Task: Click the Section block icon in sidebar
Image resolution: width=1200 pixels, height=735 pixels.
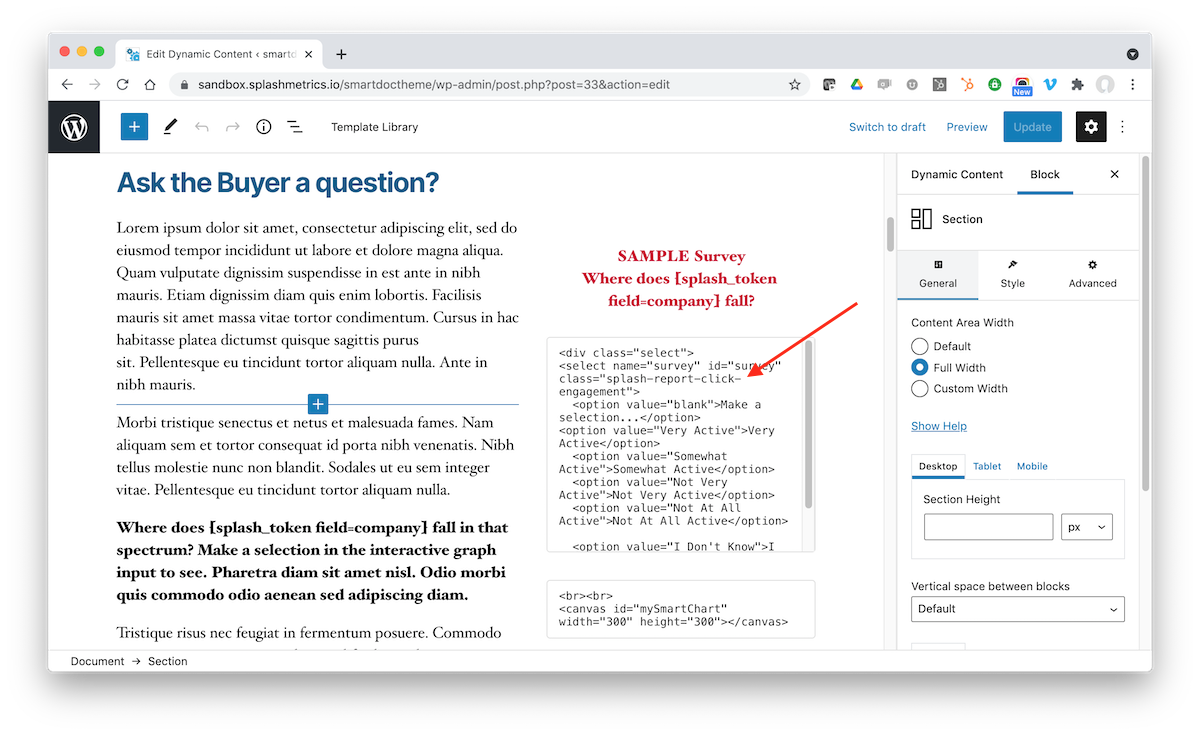Action: pos(921,219)
